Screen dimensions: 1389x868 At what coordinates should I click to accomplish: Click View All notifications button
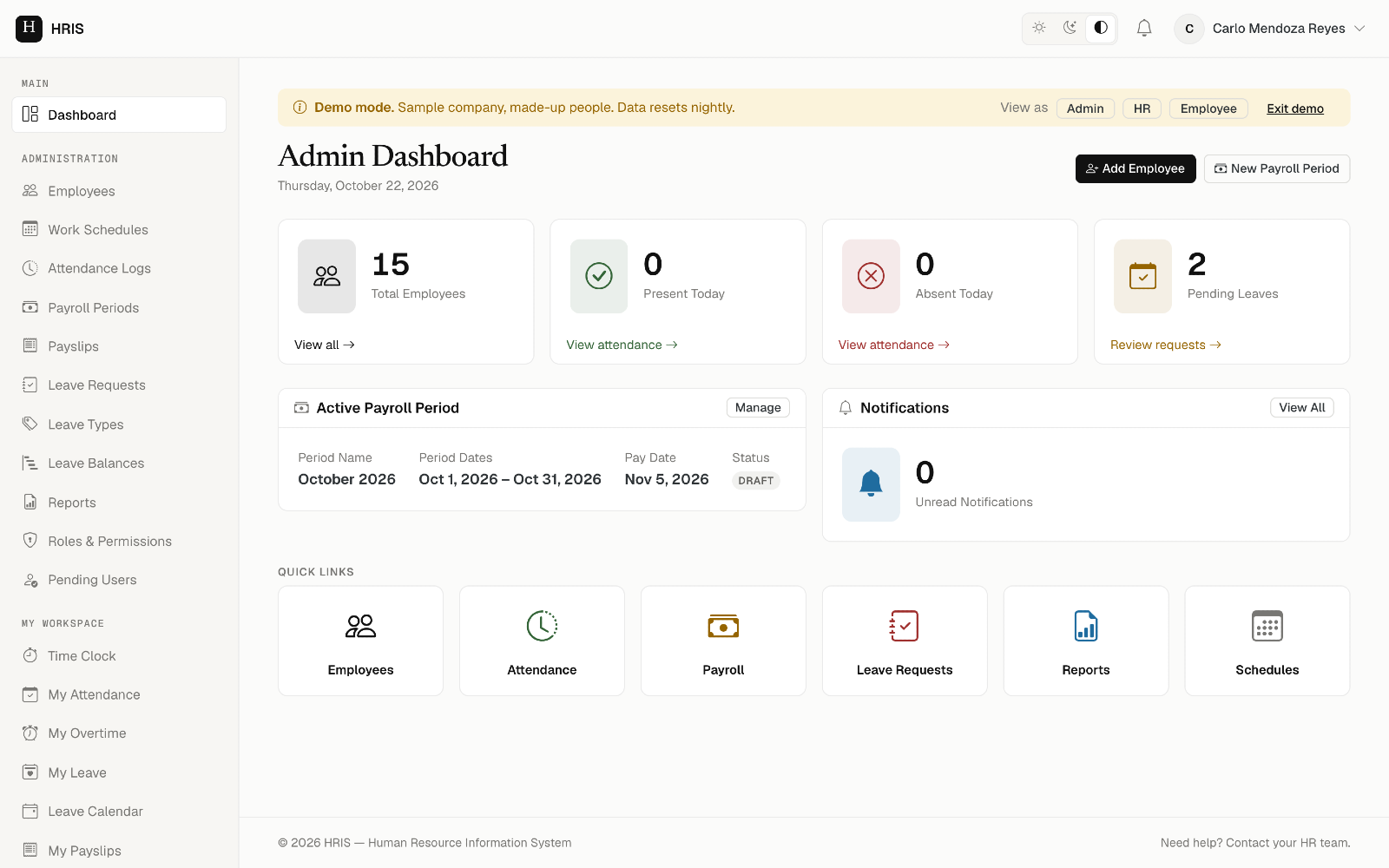(x=1302, y=408)
